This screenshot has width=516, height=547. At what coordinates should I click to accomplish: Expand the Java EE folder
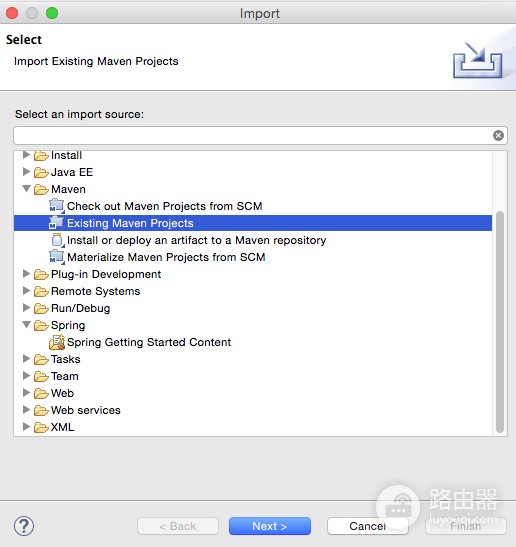point(26,172)
